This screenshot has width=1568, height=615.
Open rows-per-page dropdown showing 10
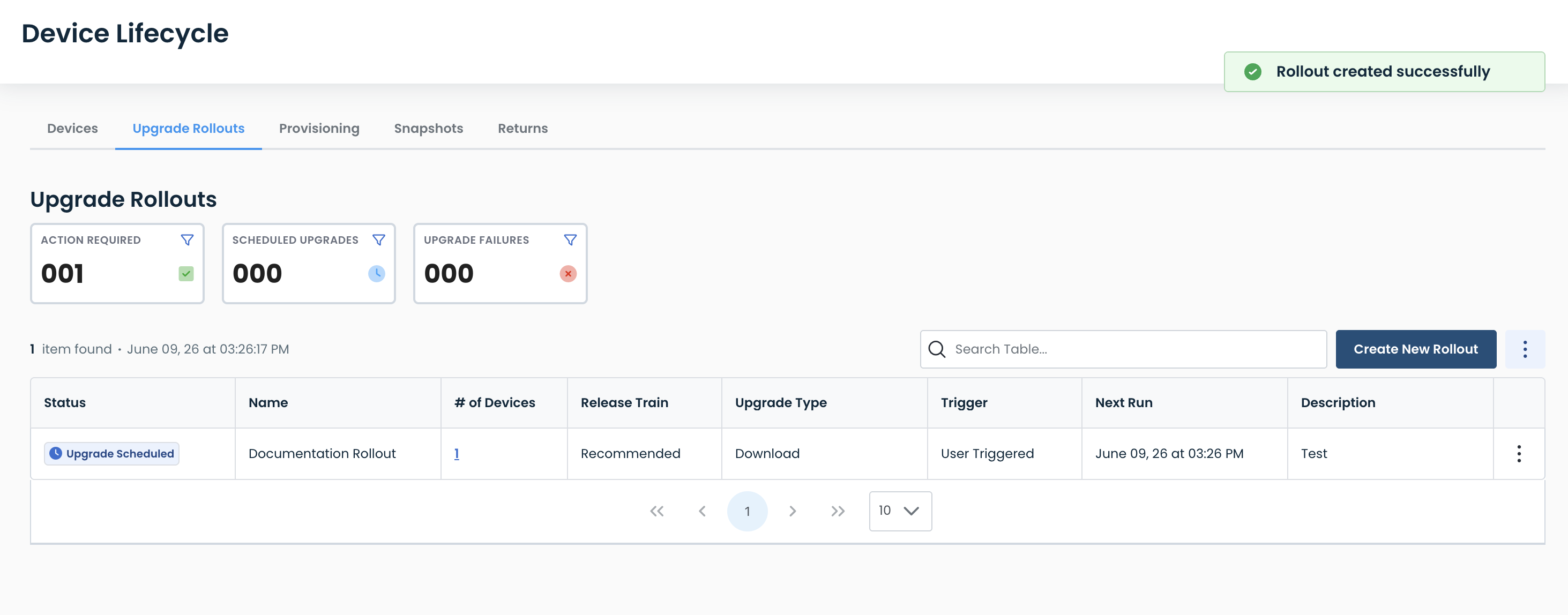(x=900, y=511)
